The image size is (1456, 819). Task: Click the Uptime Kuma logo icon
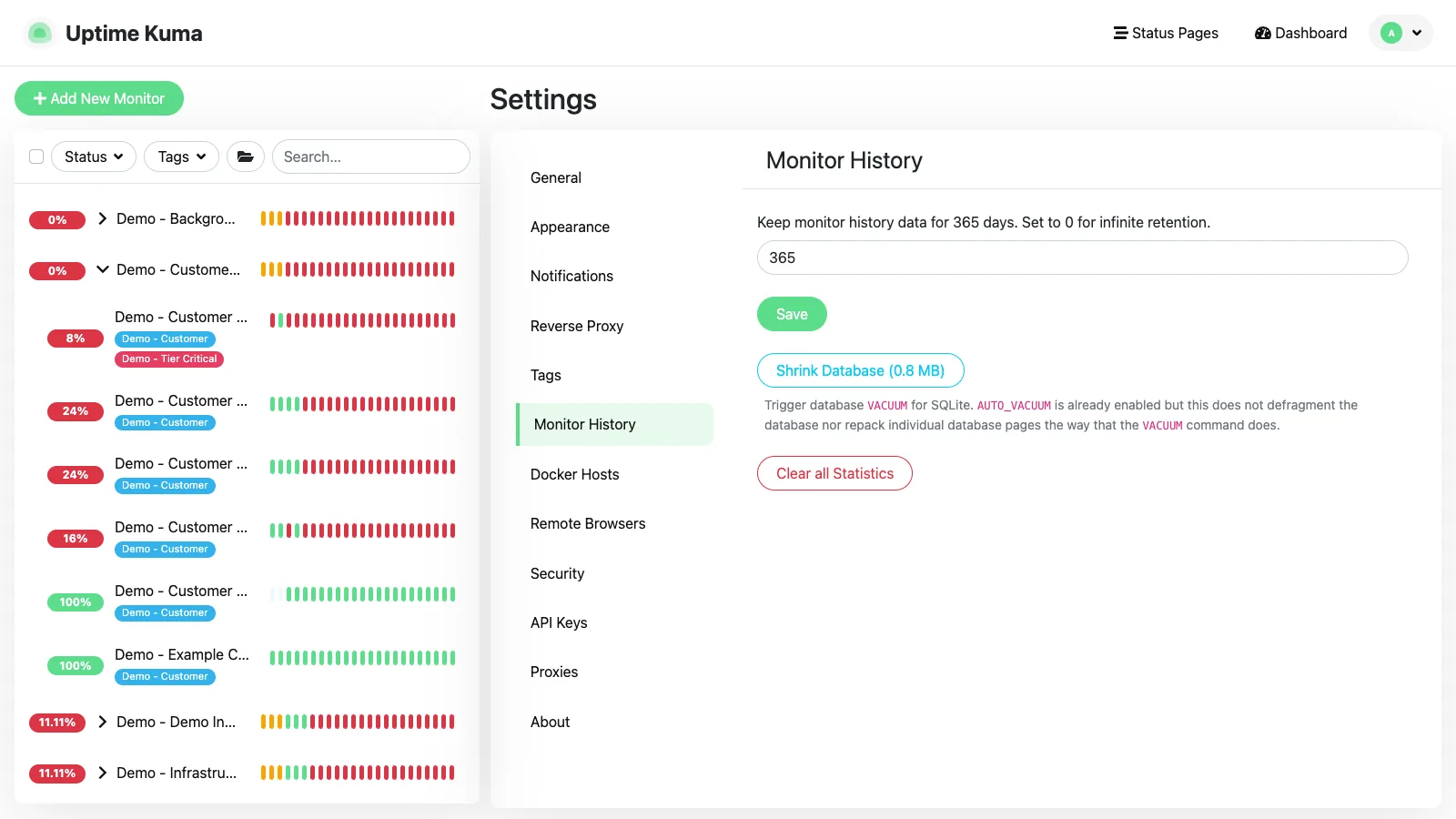[39, 34]
